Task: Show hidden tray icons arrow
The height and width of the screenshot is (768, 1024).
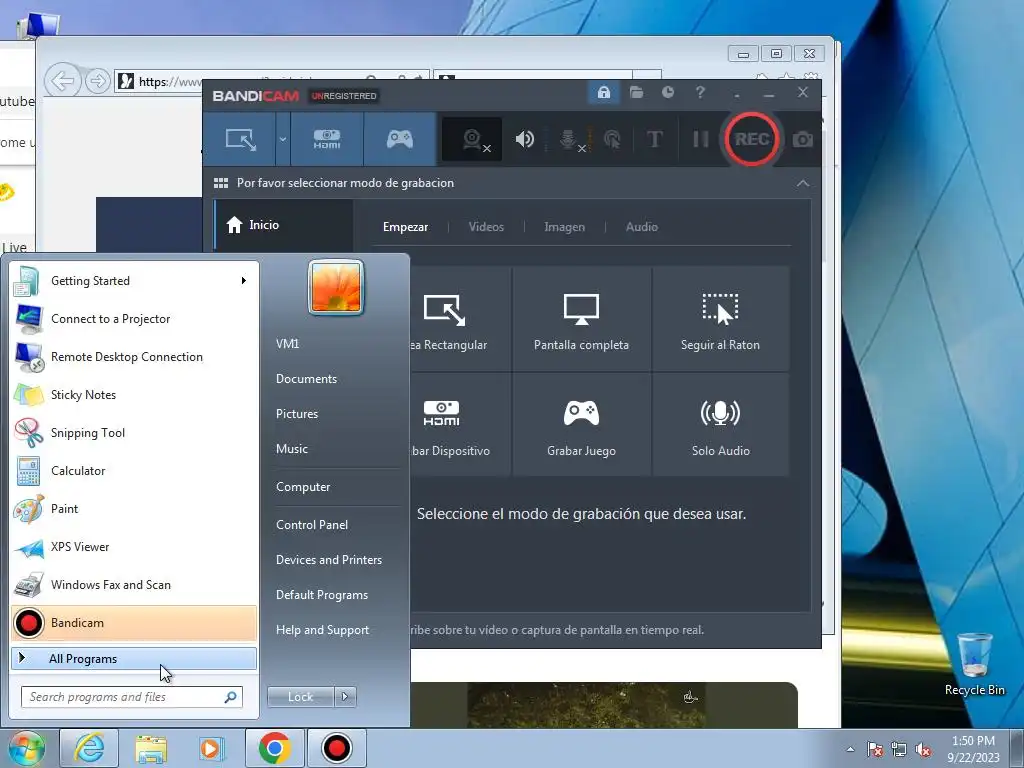Action: pyautogui.click(x=850, y=748)
